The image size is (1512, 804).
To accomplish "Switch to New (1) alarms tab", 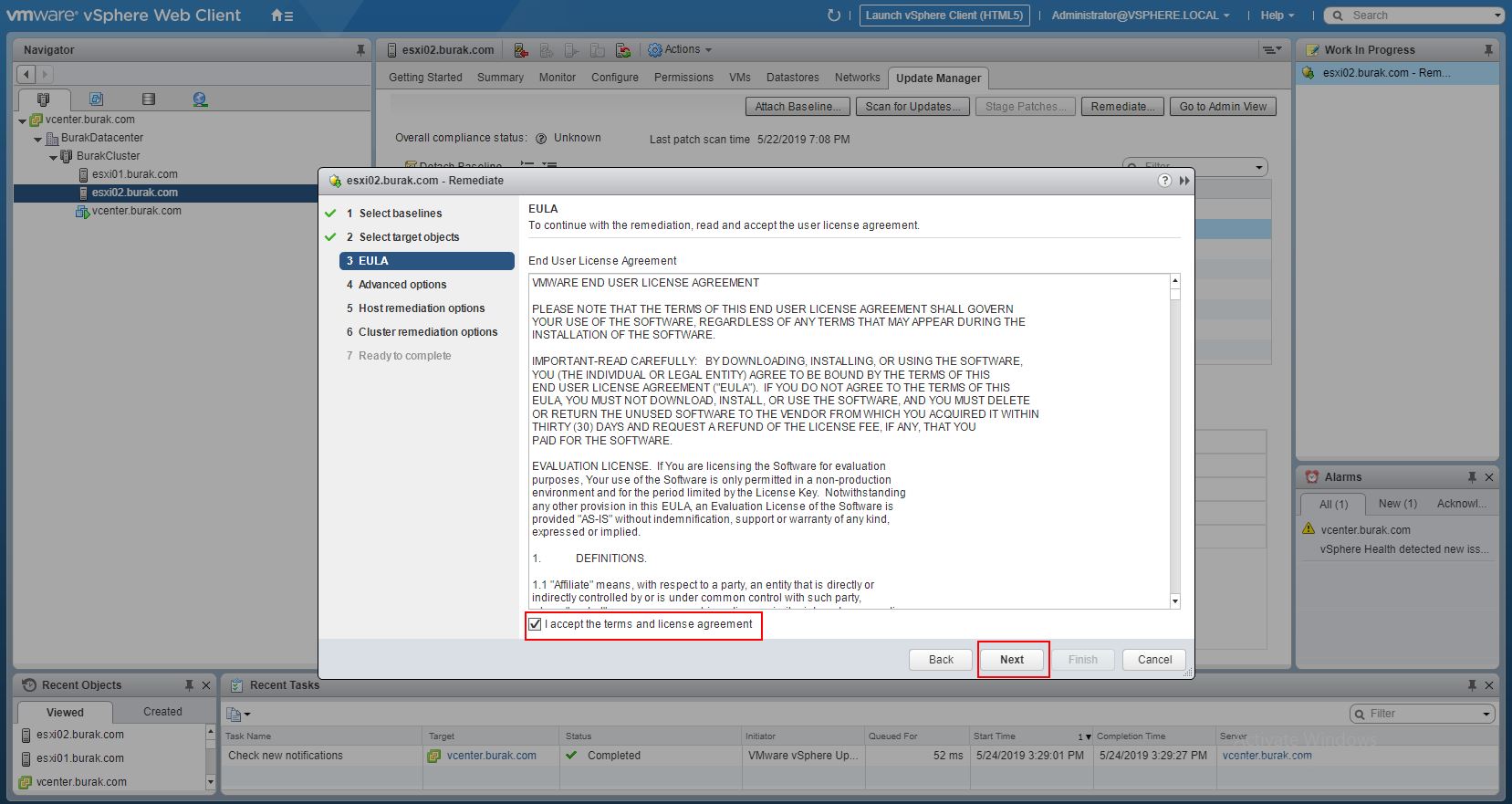I will 1397,504.
